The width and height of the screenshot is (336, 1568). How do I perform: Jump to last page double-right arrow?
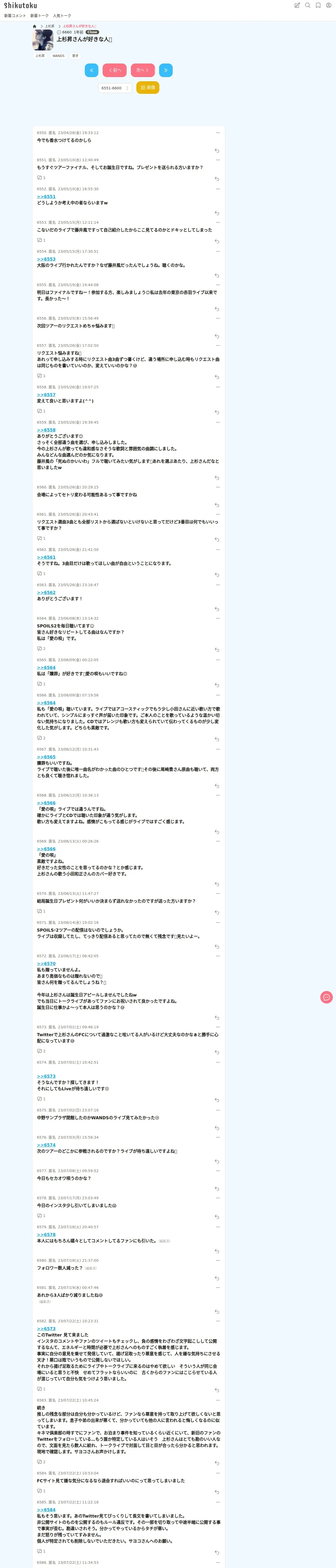point(166,70)
